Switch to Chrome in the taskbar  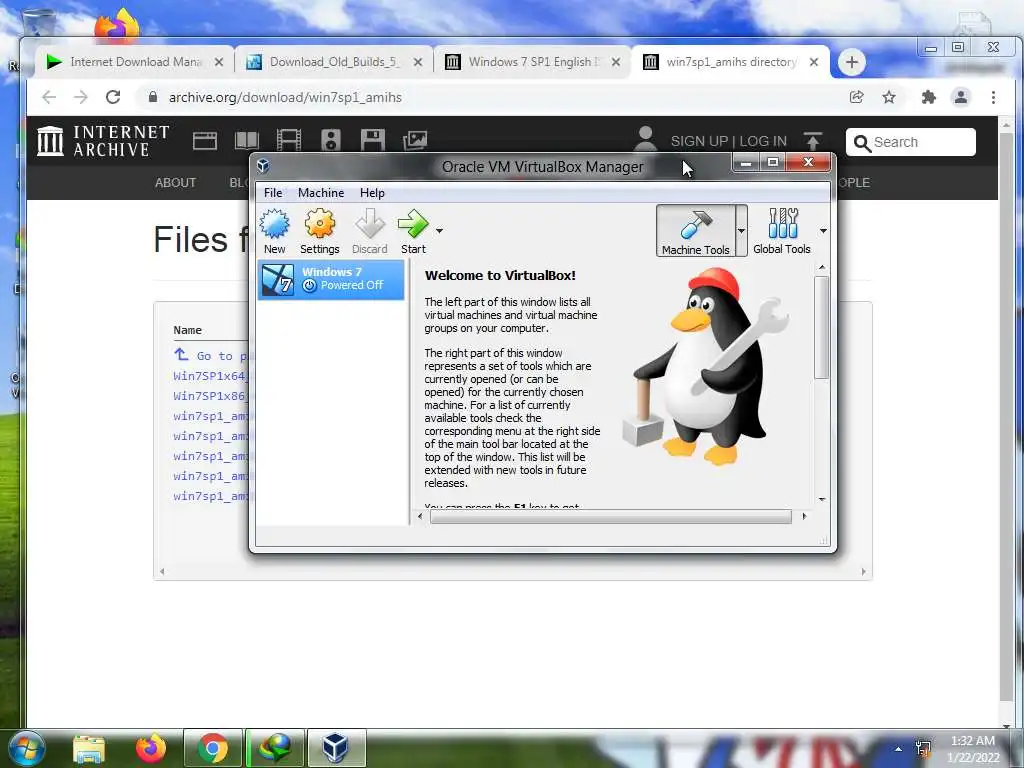pyautogui.click(x=212, y=748)
